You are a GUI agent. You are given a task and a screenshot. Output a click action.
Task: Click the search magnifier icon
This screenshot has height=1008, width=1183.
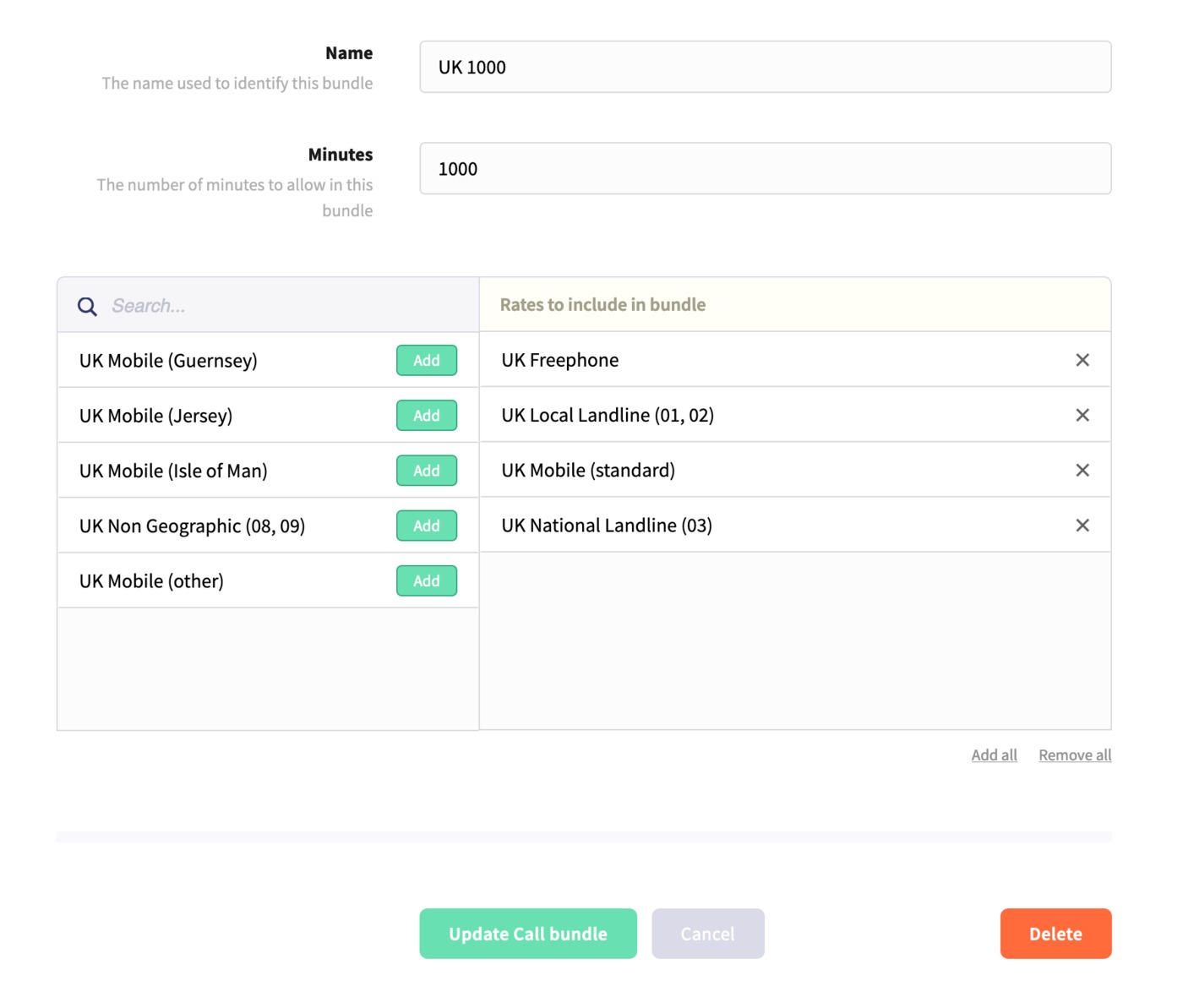87,306
